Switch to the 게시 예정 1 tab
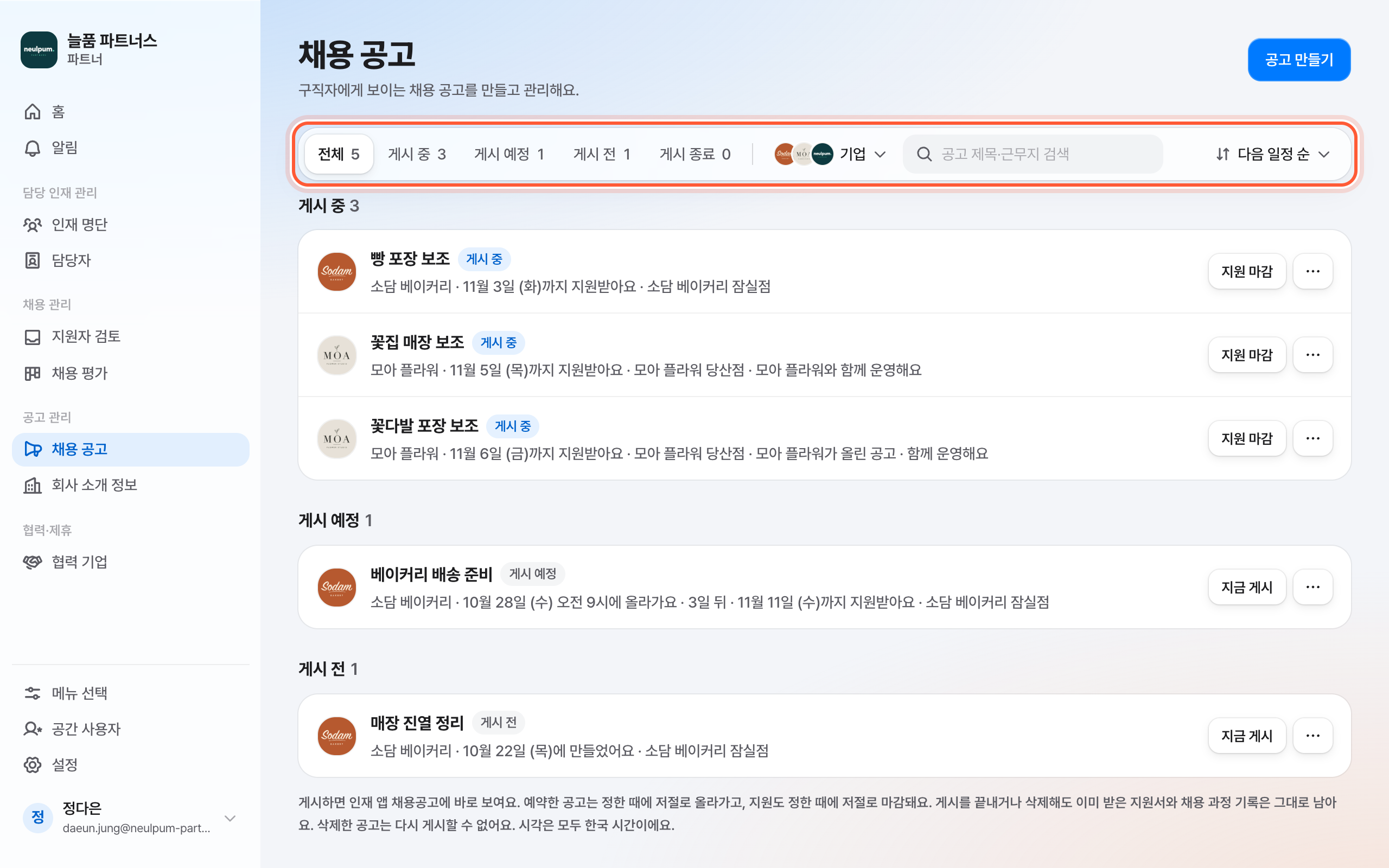Screen dimensions: 1389x868 pyautogui.click(x=509, y=154)
